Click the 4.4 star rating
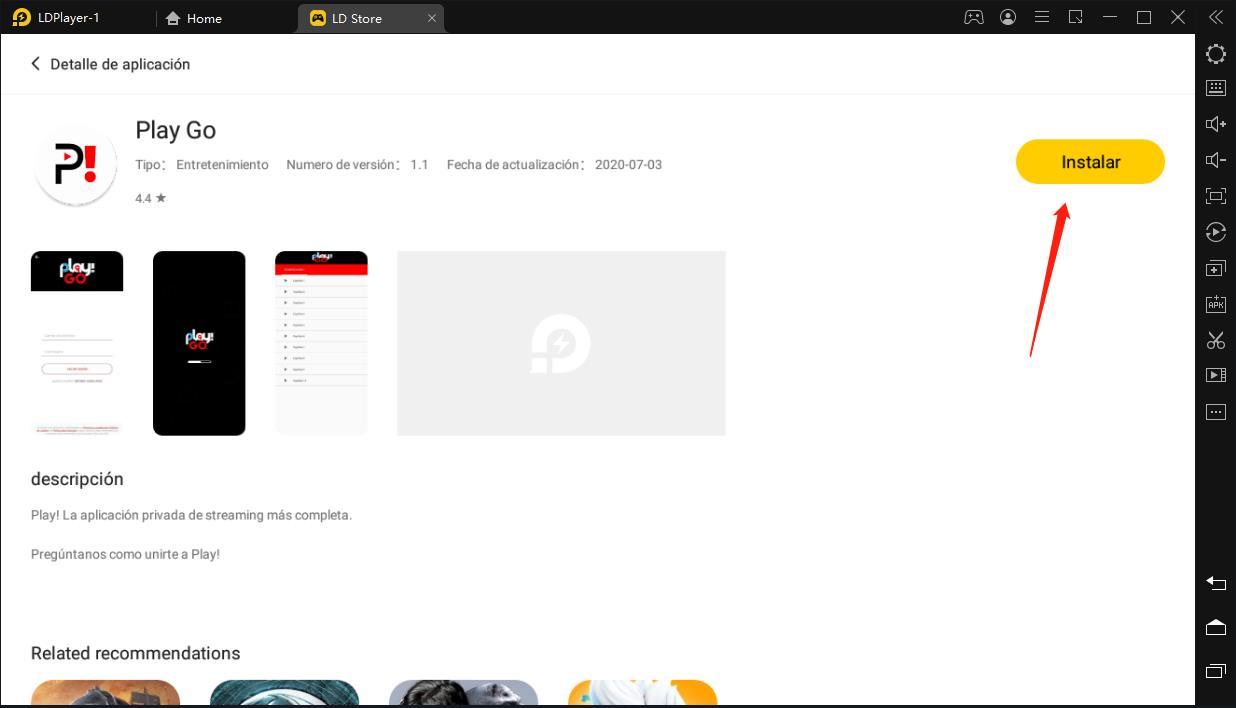The image size is (1236, 708). coord(151,198)
